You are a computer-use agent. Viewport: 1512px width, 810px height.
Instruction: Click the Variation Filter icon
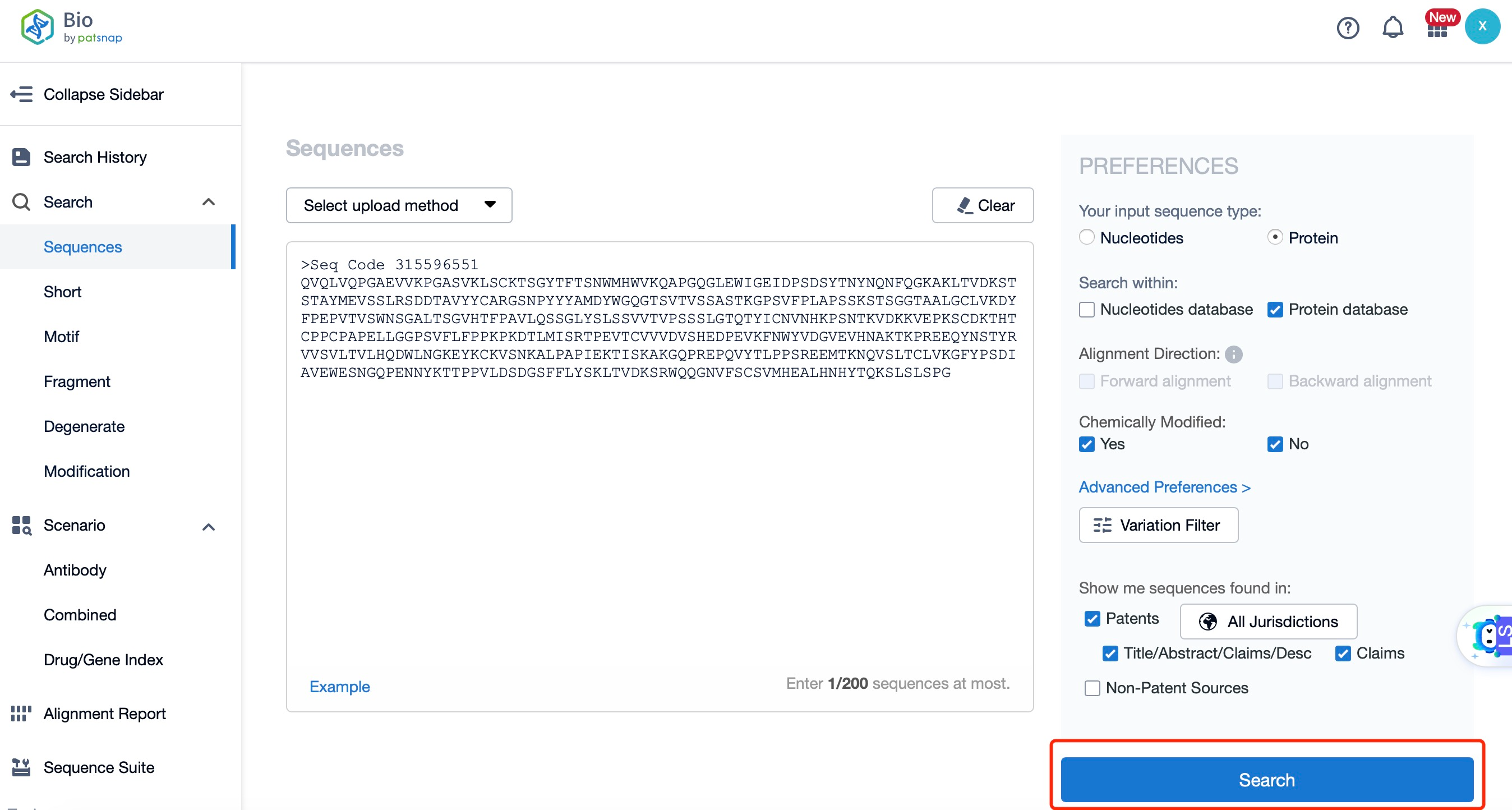point(1102,524)
